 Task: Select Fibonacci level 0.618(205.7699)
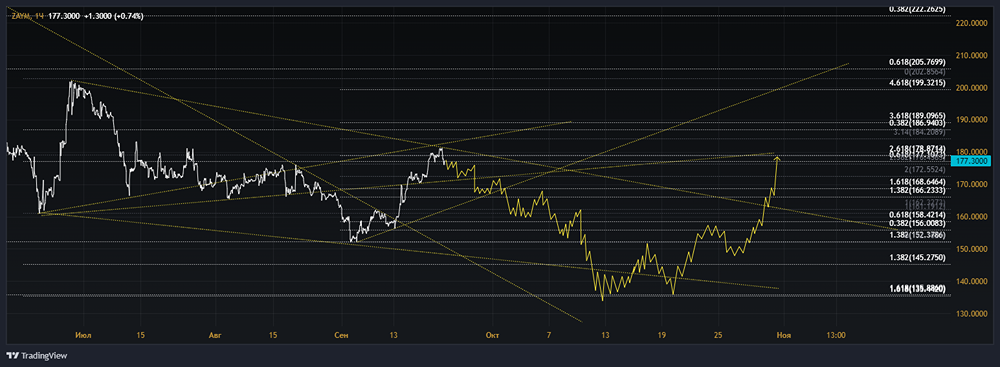point(917,62)
